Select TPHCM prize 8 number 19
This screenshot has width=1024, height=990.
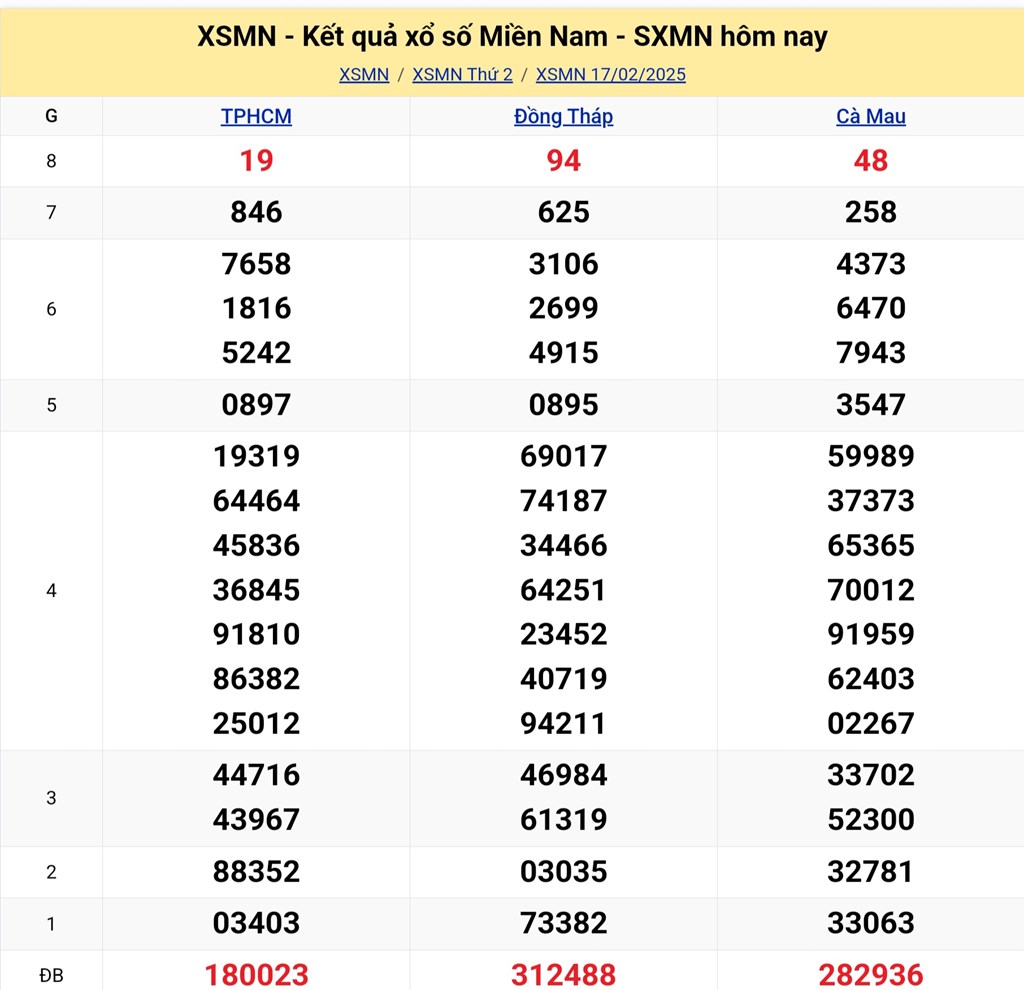256,161
